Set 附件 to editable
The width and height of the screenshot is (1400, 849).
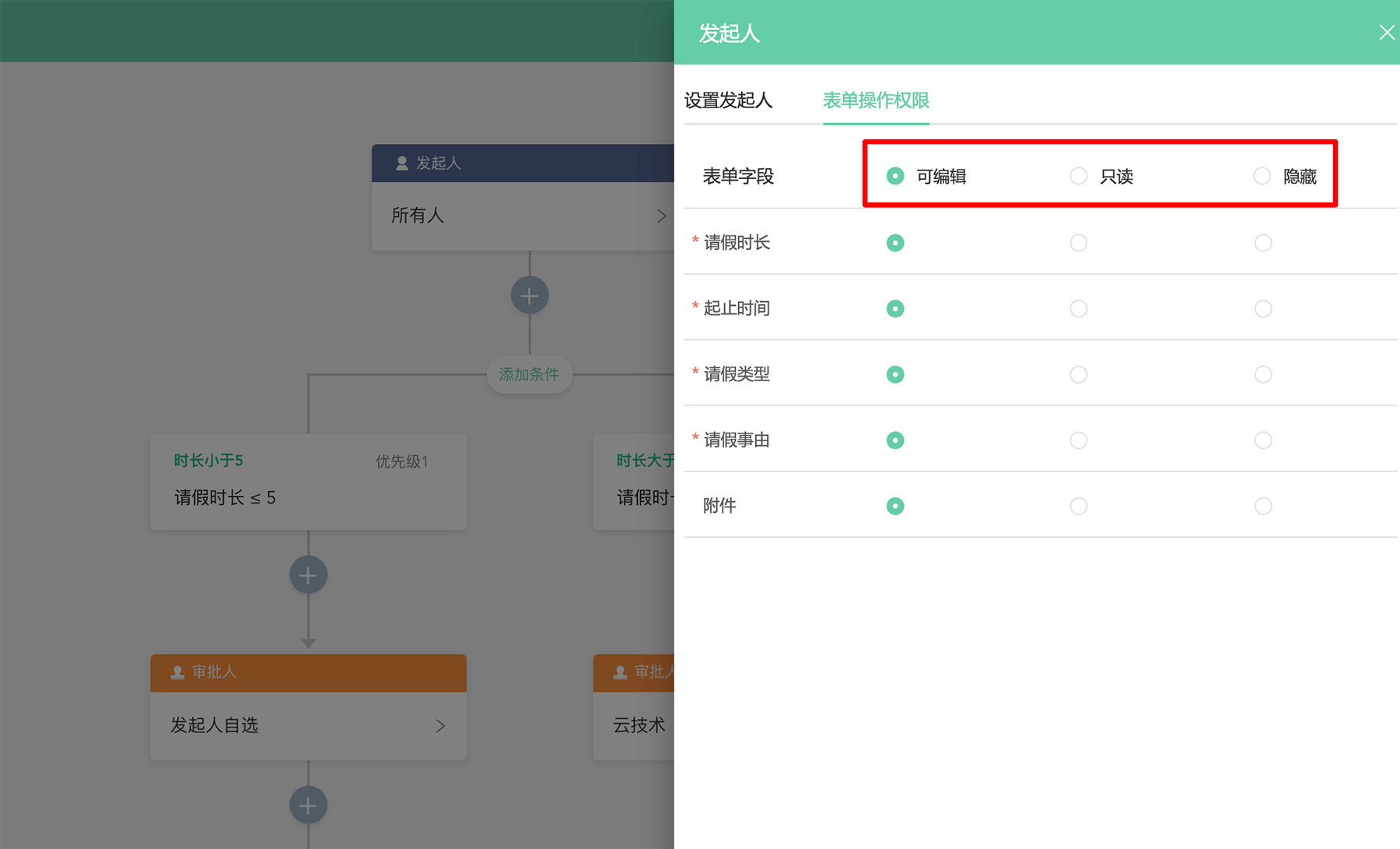(x=895, y=506)
